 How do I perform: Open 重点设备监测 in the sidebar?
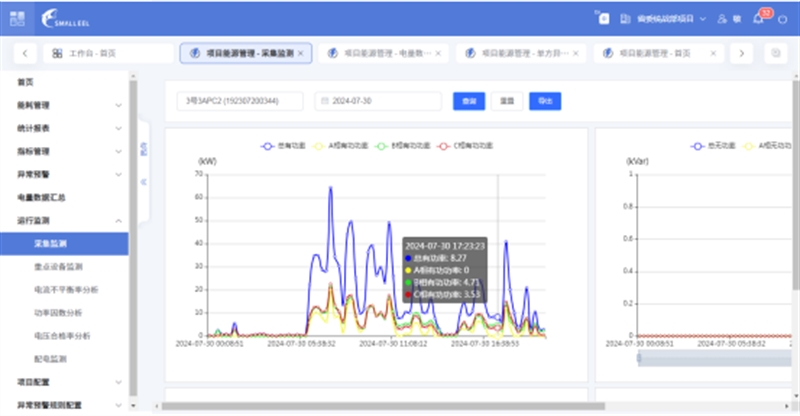[x=58, y=267]
